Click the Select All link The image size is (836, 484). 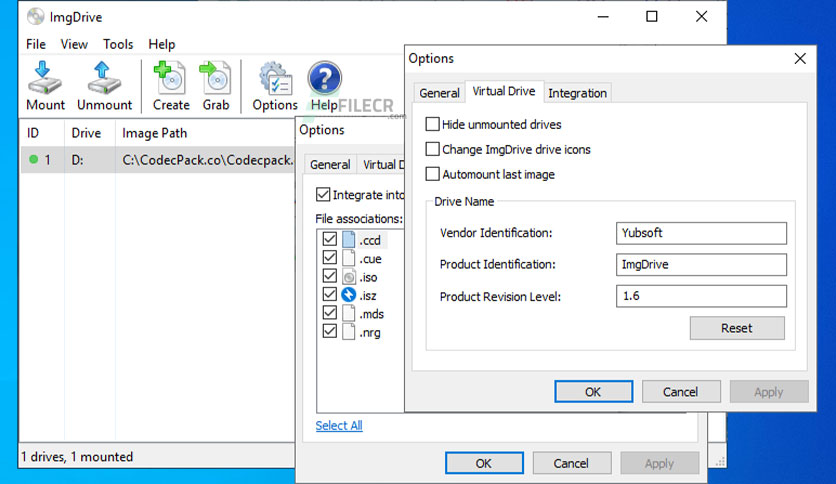tap(339, 425)
